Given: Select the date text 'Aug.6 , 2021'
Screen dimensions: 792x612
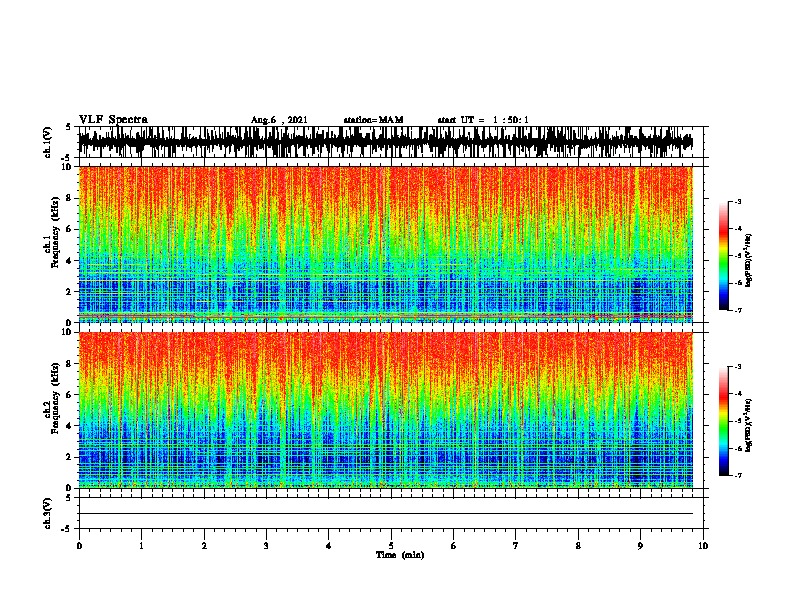Looking at the screenshot, I should click(279, 120).
